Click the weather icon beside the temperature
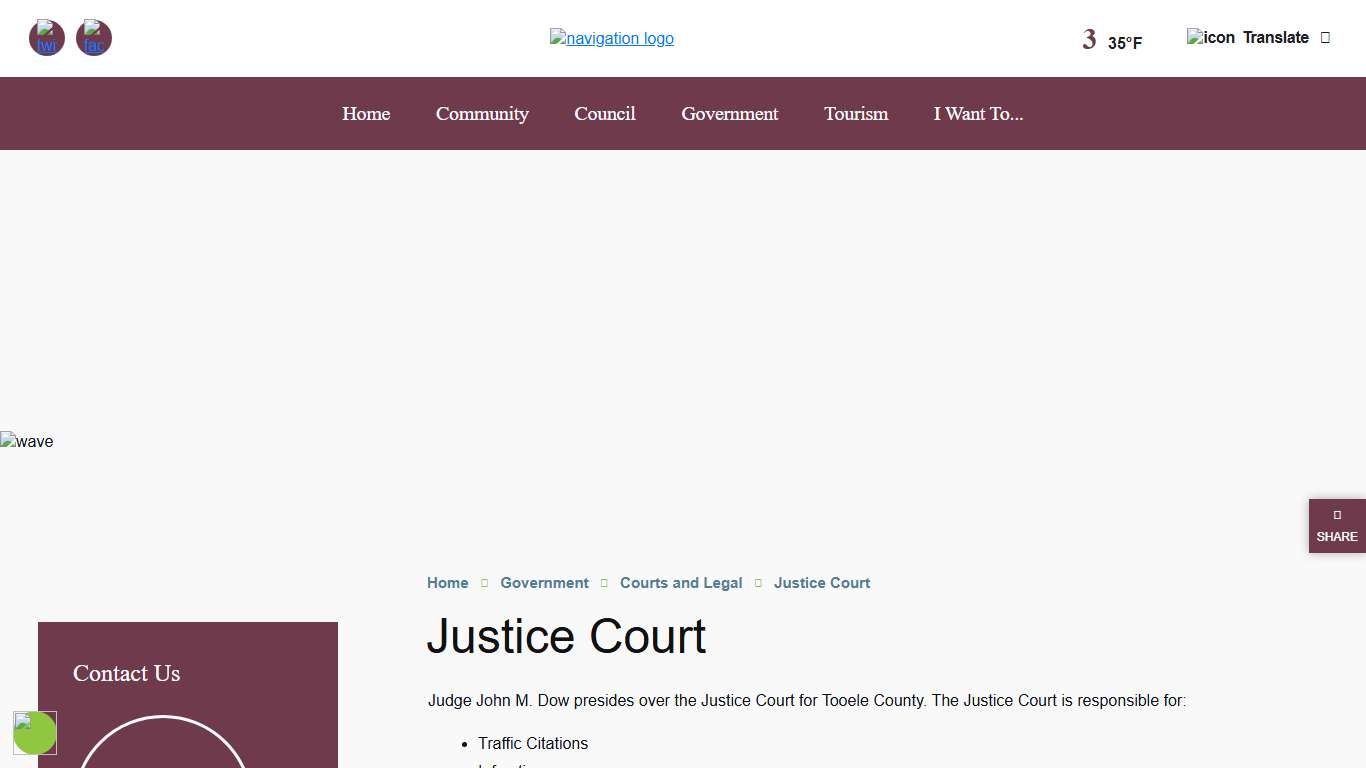The width and height of the screenshot is (1366, 768). [x=1089, y=40]
